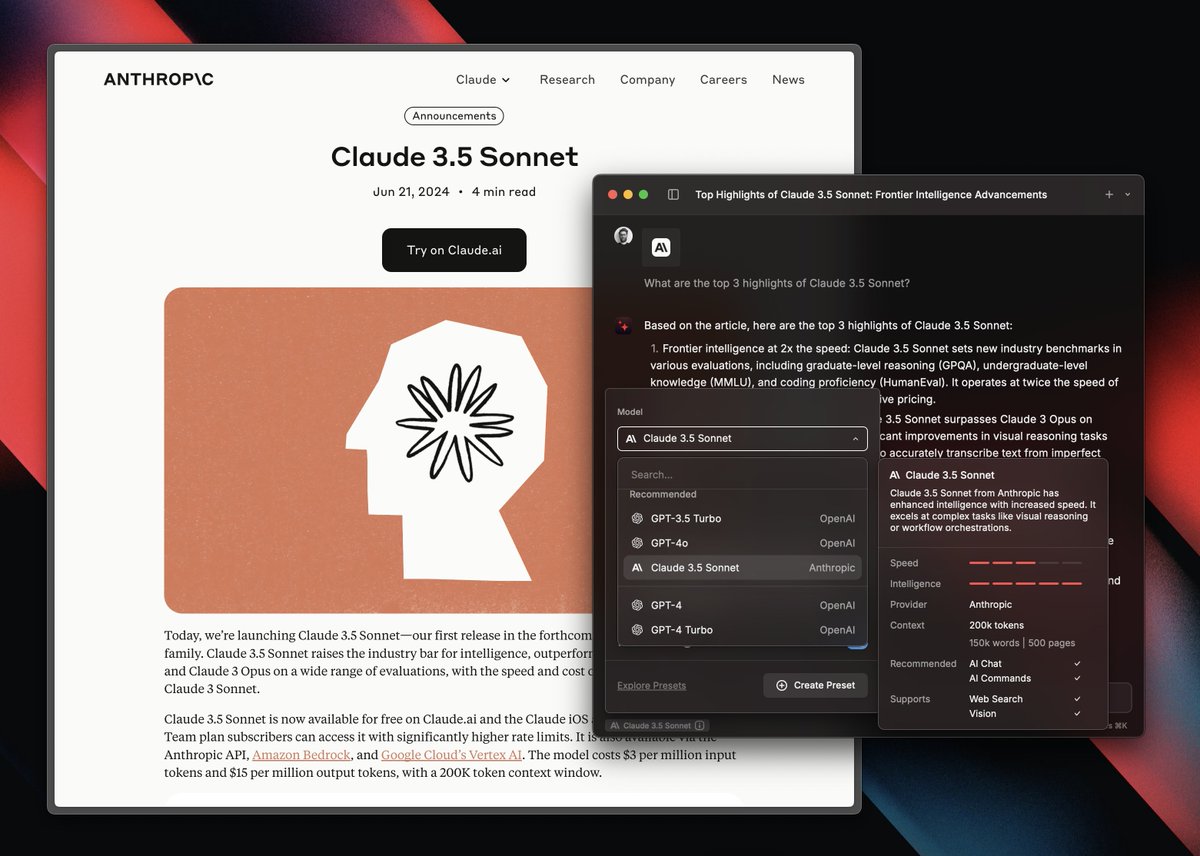Open Careers in website nav
Screen dimensions: 1200x856
(x=723, y=80)
